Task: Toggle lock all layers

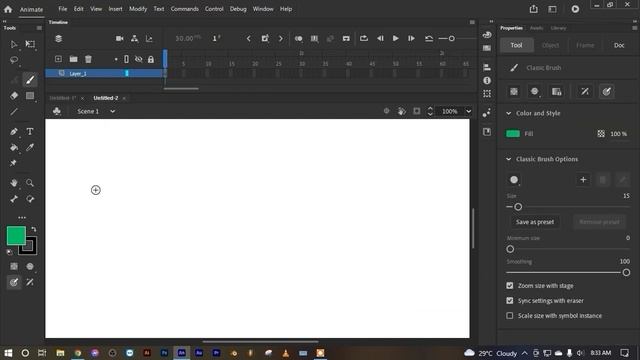Action: click(151, 60)
